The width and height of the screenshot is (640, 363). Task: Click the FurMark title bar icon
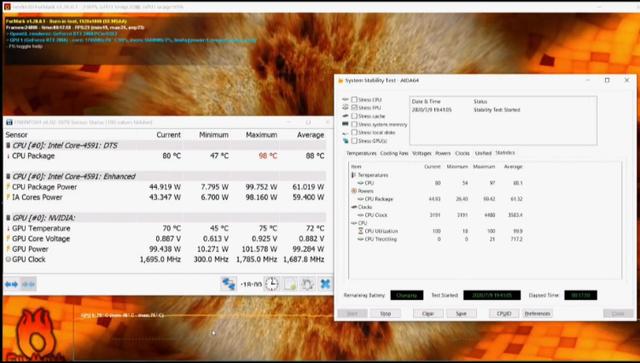(x=7, y=7)
